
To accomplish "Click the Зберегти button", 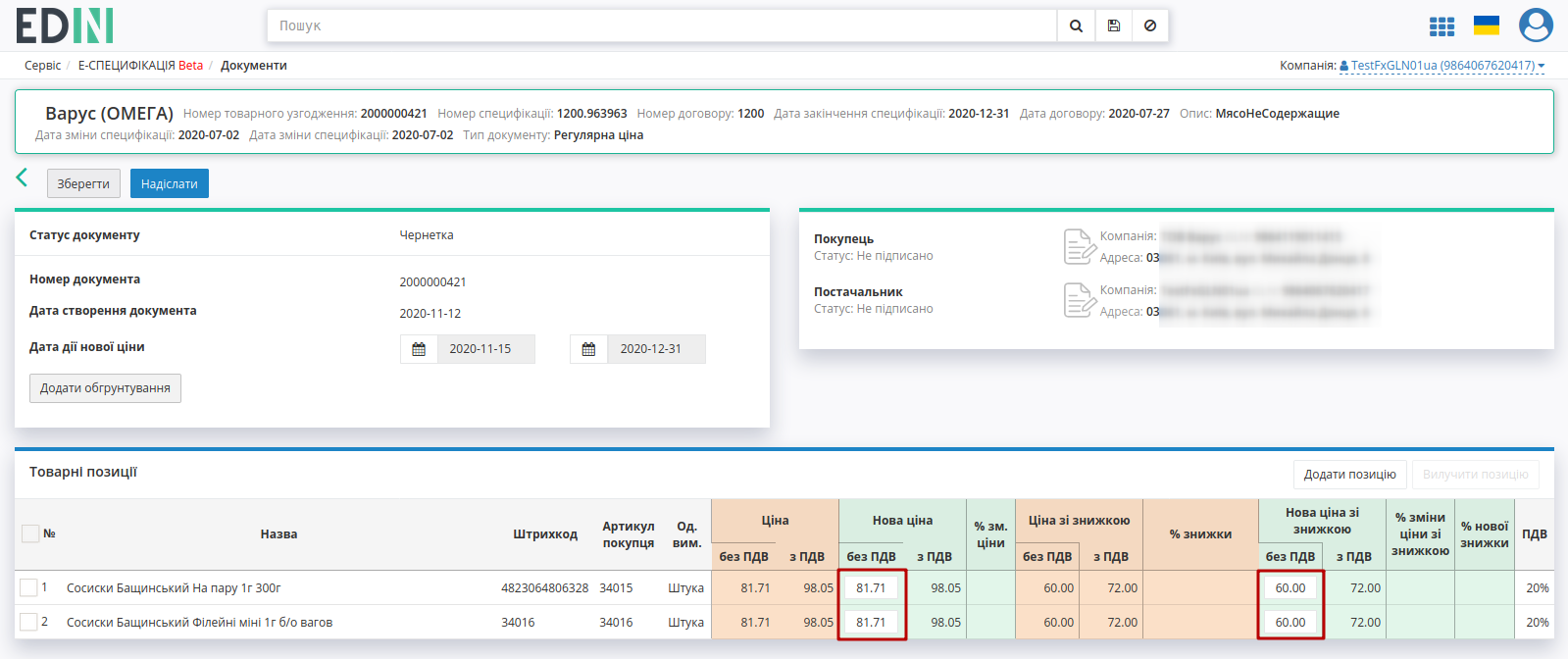I will (x=83, y=183).
